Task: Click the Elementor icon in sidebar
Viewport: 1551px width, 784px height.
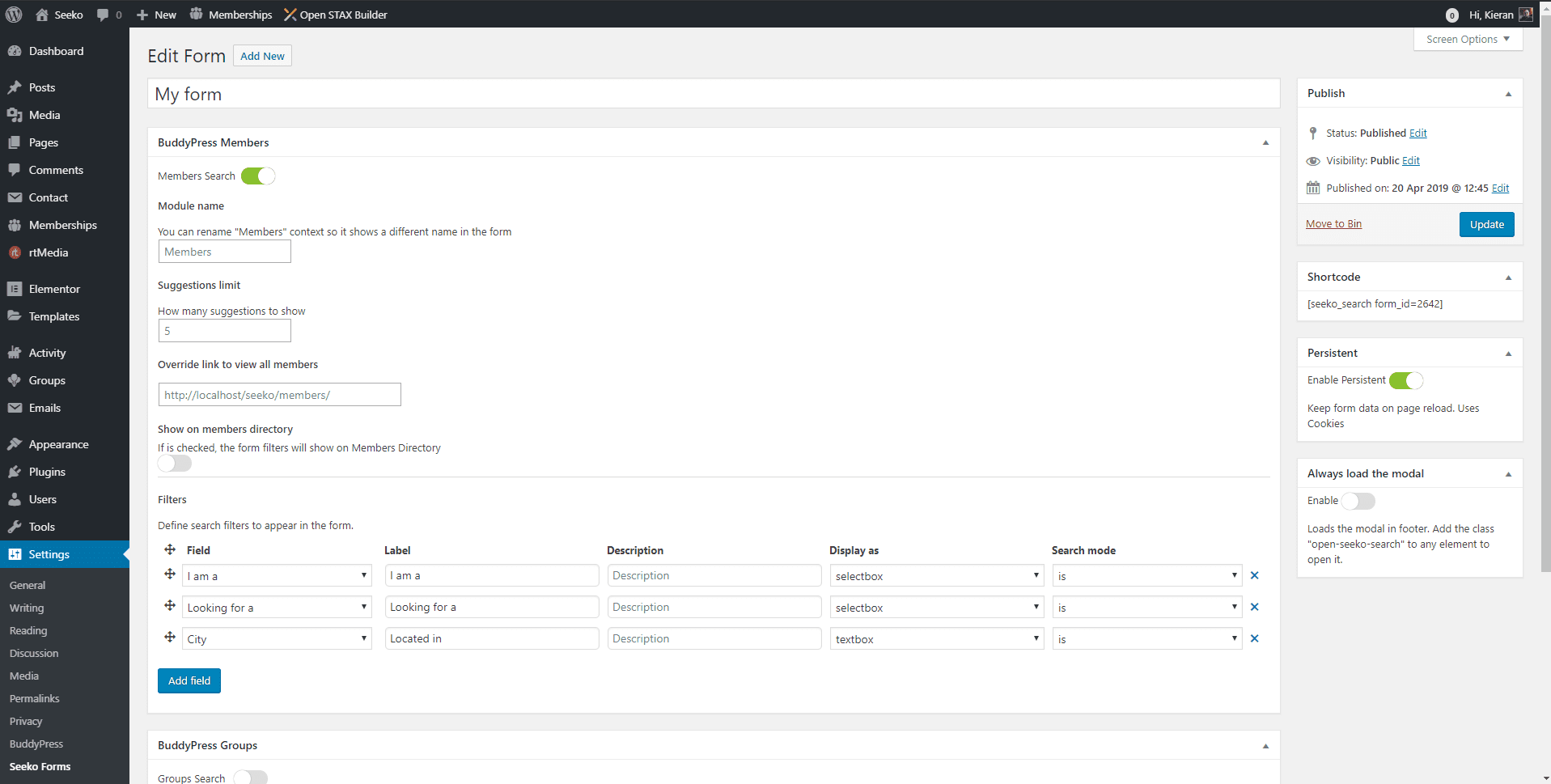Action: (x=15, y=289)
